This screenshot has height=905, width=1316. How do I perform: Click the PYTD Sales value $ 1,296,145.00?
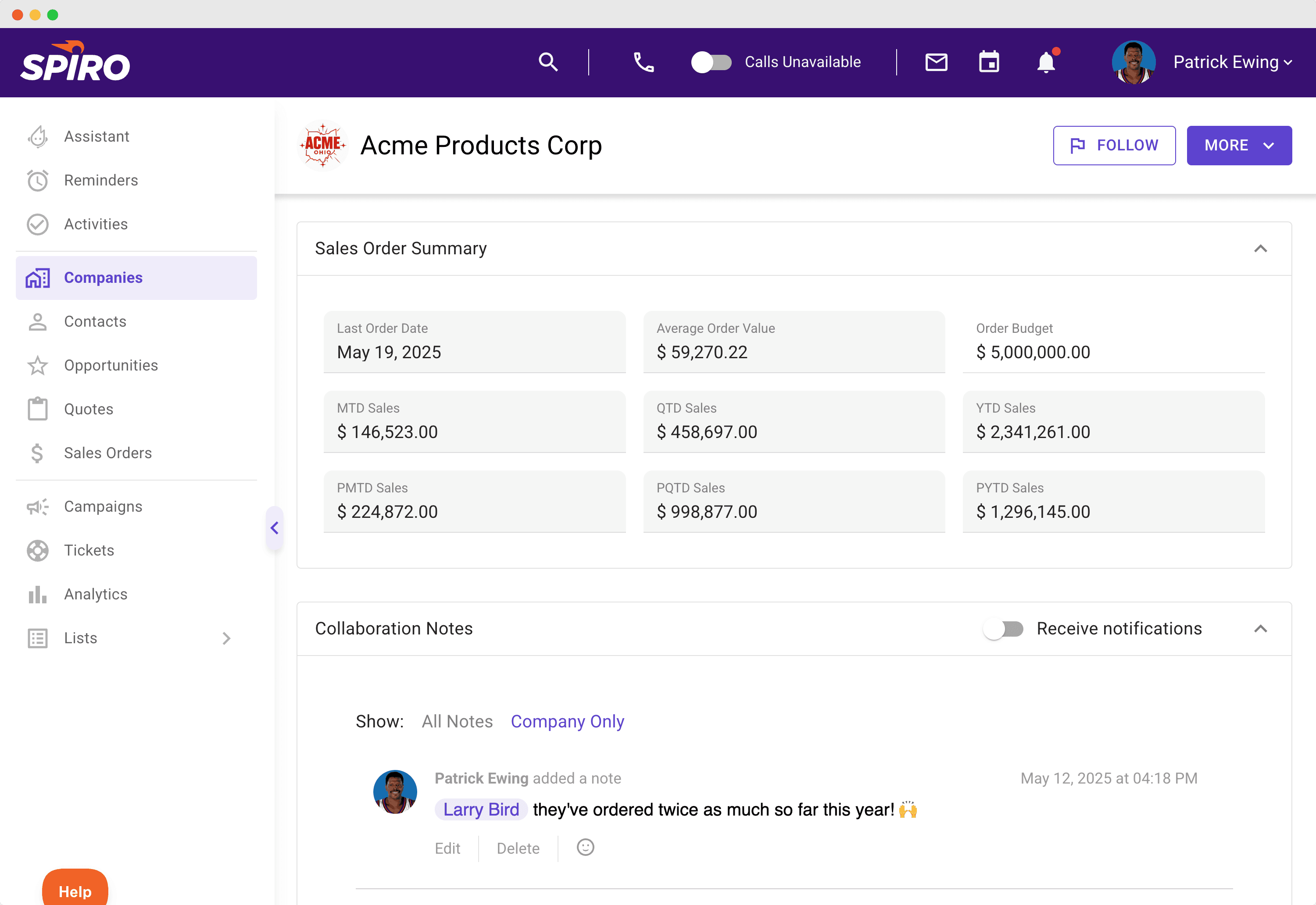(x=1033, y=512)
